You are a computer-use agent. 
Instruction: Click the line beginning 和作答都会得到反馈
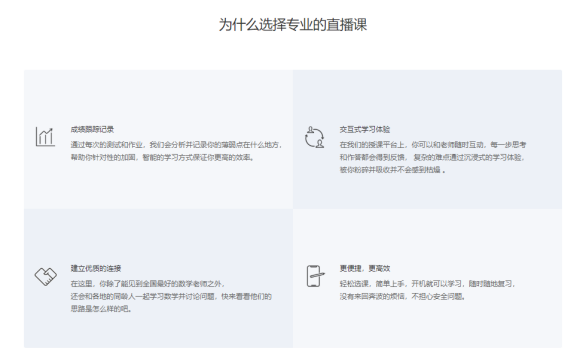coord(432,158)
